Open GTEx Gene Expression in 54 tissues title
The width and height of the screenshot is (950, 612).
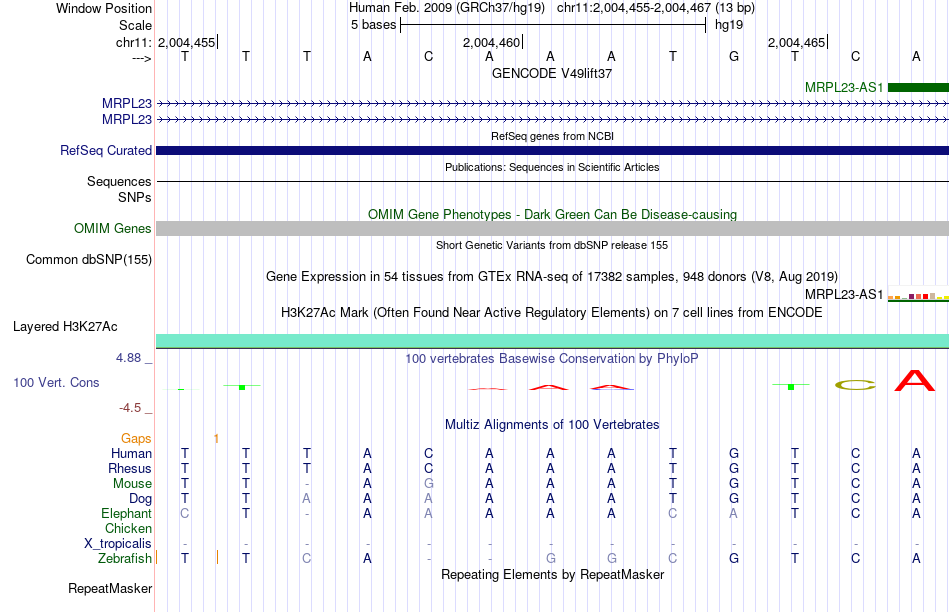[552, 277]
